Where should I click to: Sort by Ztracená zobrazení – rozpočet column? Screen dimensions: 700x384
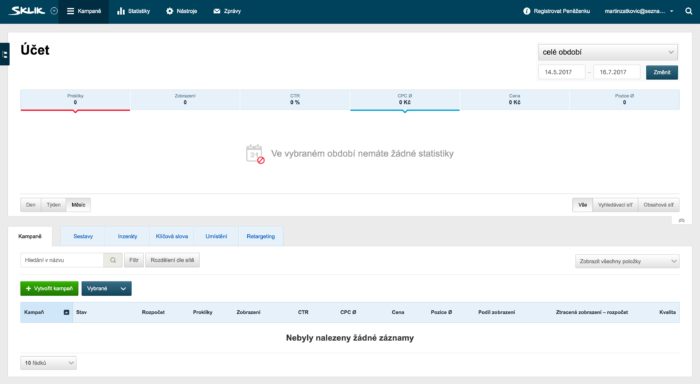592,312
